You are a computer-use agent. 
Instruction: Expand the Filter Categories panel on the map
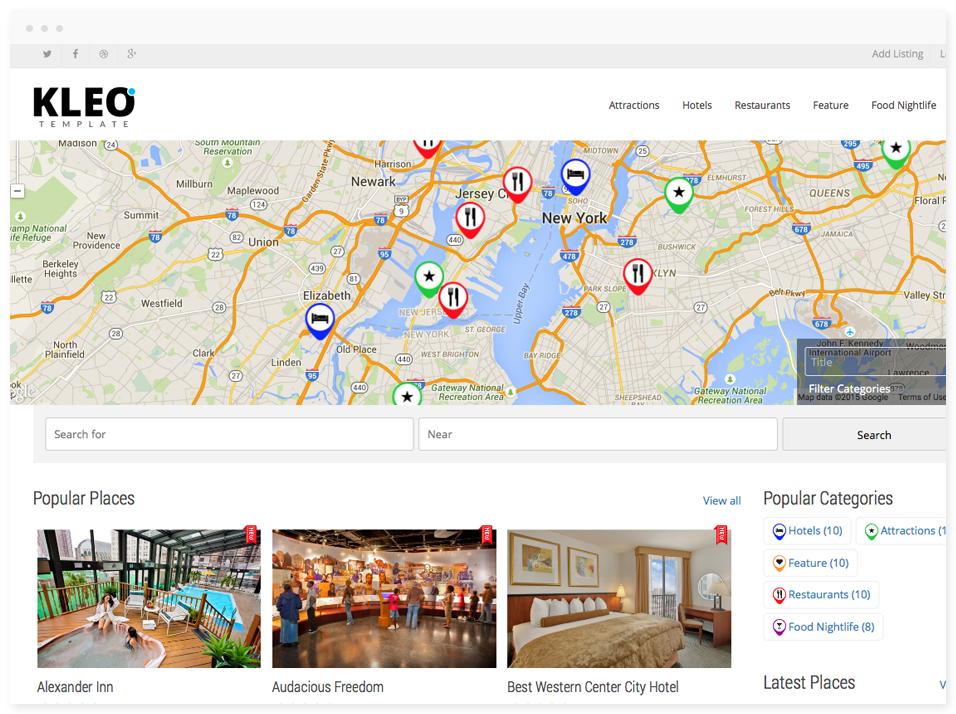[849, 388]
